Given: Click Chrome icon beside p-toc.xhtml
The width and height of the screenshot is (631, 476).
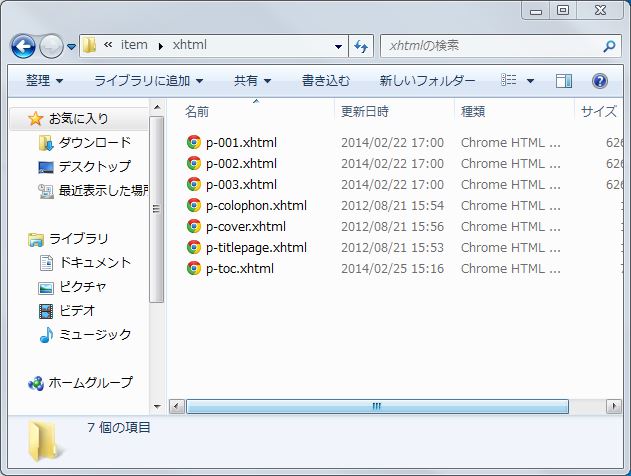Looking at the screenshot, I should 194,268.
